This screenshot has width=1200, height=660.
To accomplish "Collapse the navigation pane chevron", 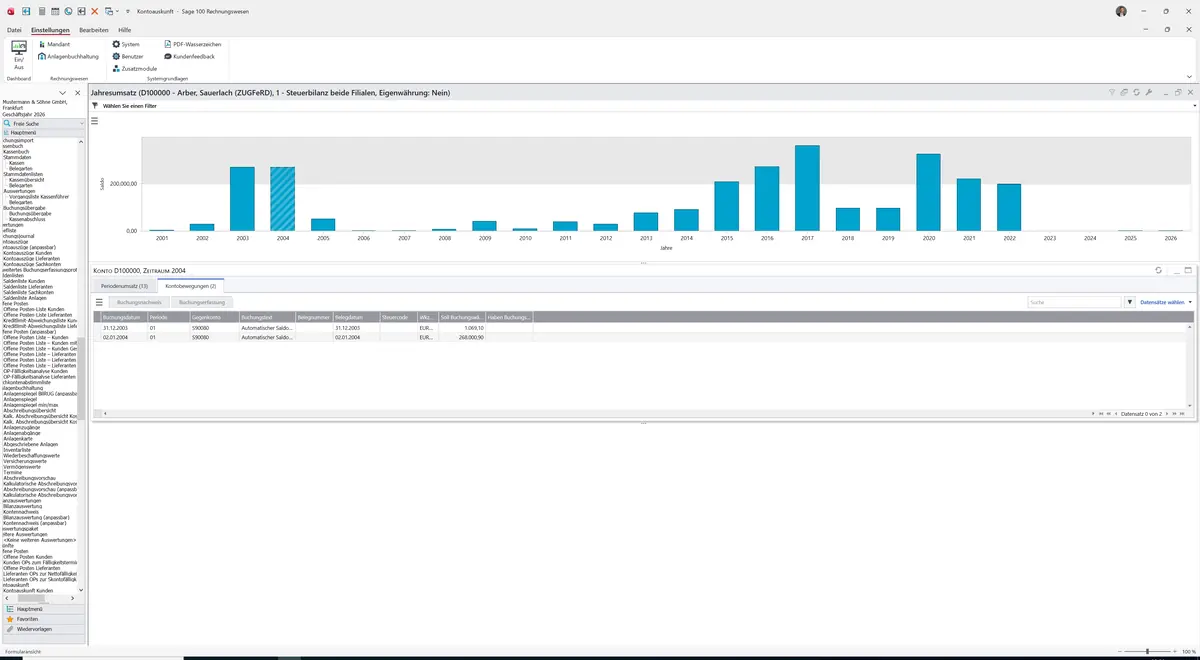I will pos(64,93).
